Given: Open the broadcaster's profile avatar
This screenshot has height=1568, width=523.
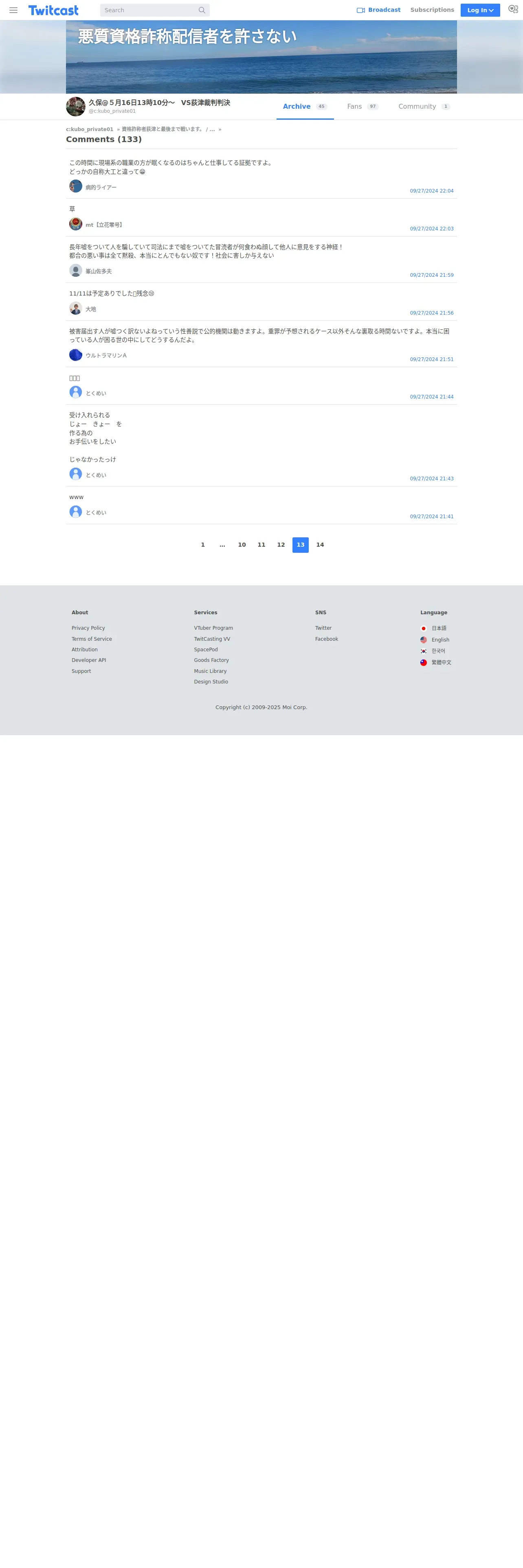Looking at the screenshot, I should click(x=75, y=107).
